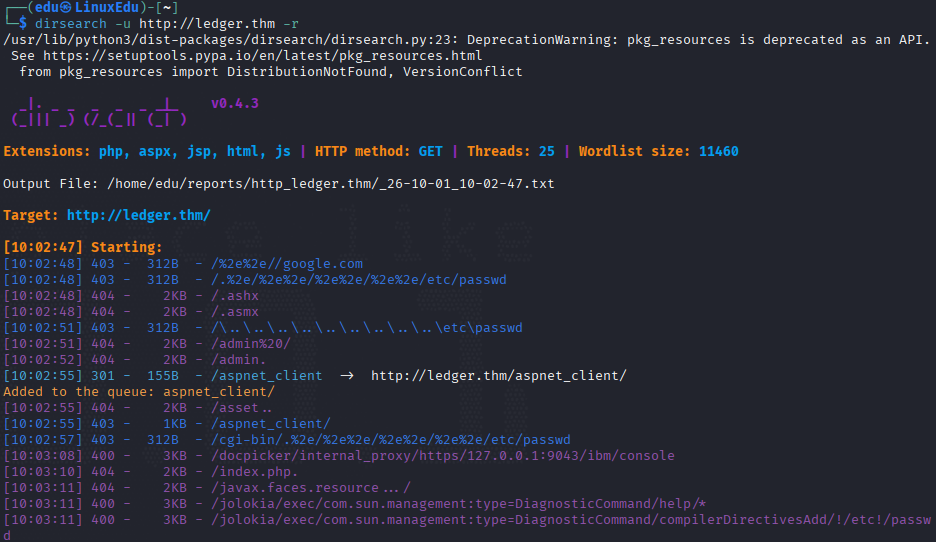
Task: Click the aspnet_client redirect URL
Action: click(x=498, y=375)
